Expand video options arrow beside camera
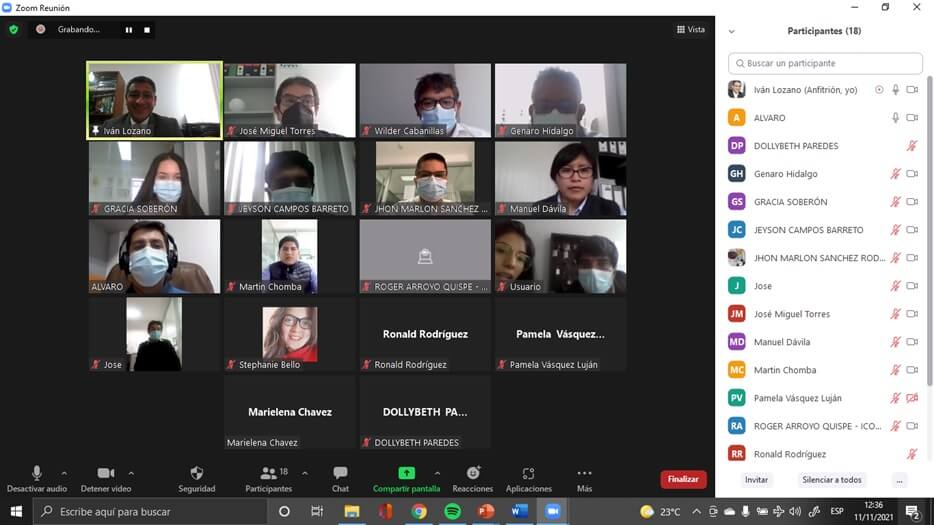The width and height of the screenshot is (934, 525). (x=131, y=473)
